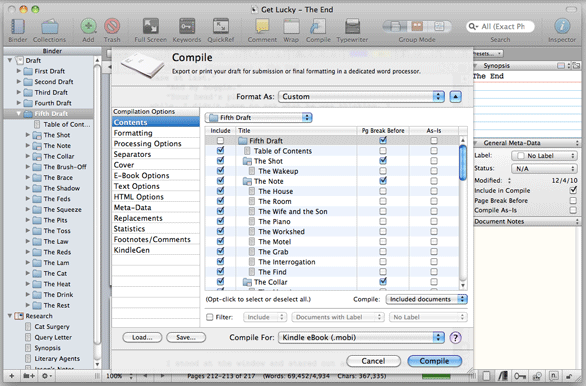This screenshot has height=386, width=586.
Task: Open the Binder toolbar icon
Action: coord(18,27)
